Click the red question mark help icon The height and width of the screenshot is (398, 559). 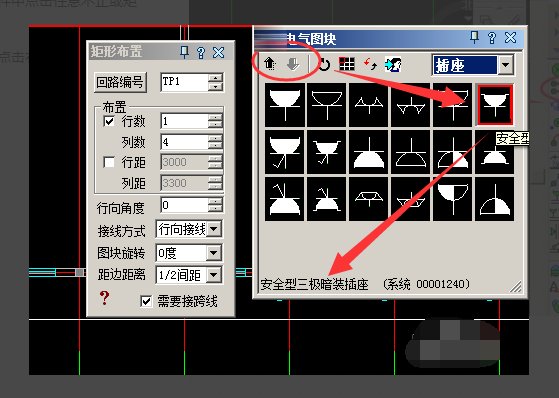tap(104, 297)
